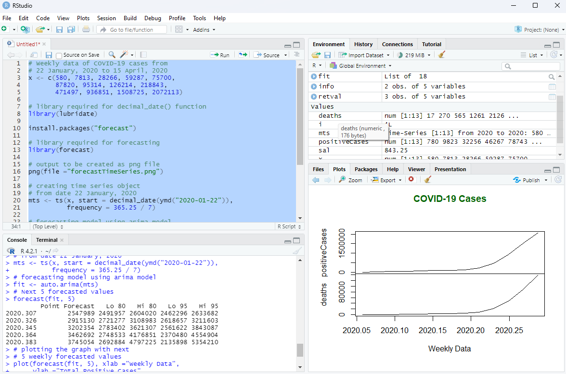Click the Run code button
566x374 pixels.
[x=221, y=55]
